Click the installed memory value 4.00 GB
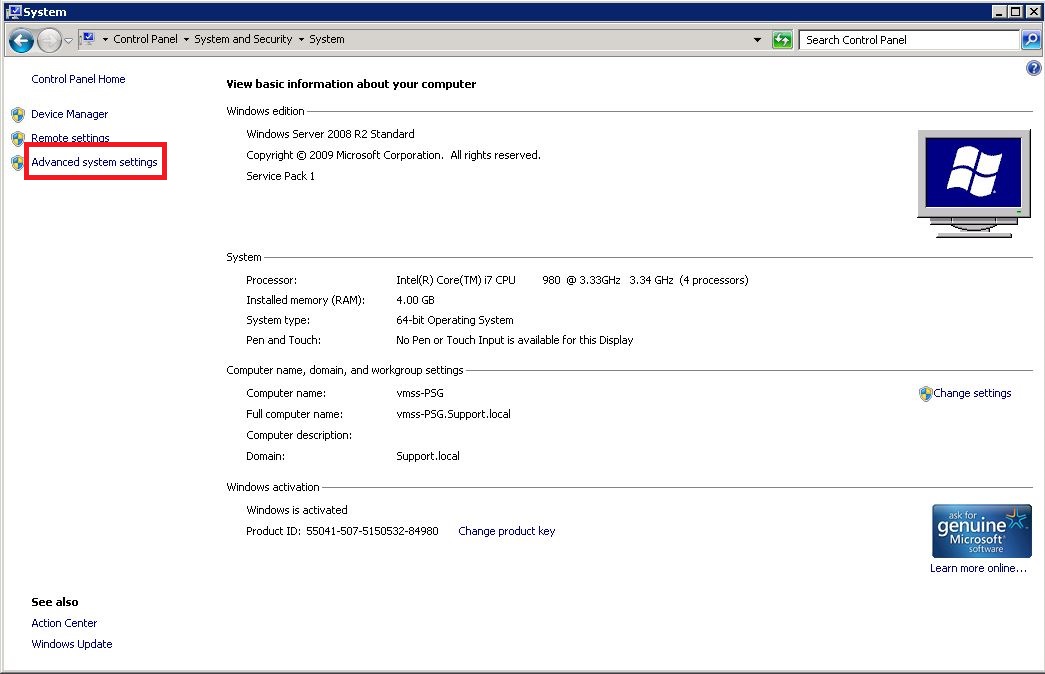Image resolution: width=1045 pixels, height=674 pixels. pos(415,300)
